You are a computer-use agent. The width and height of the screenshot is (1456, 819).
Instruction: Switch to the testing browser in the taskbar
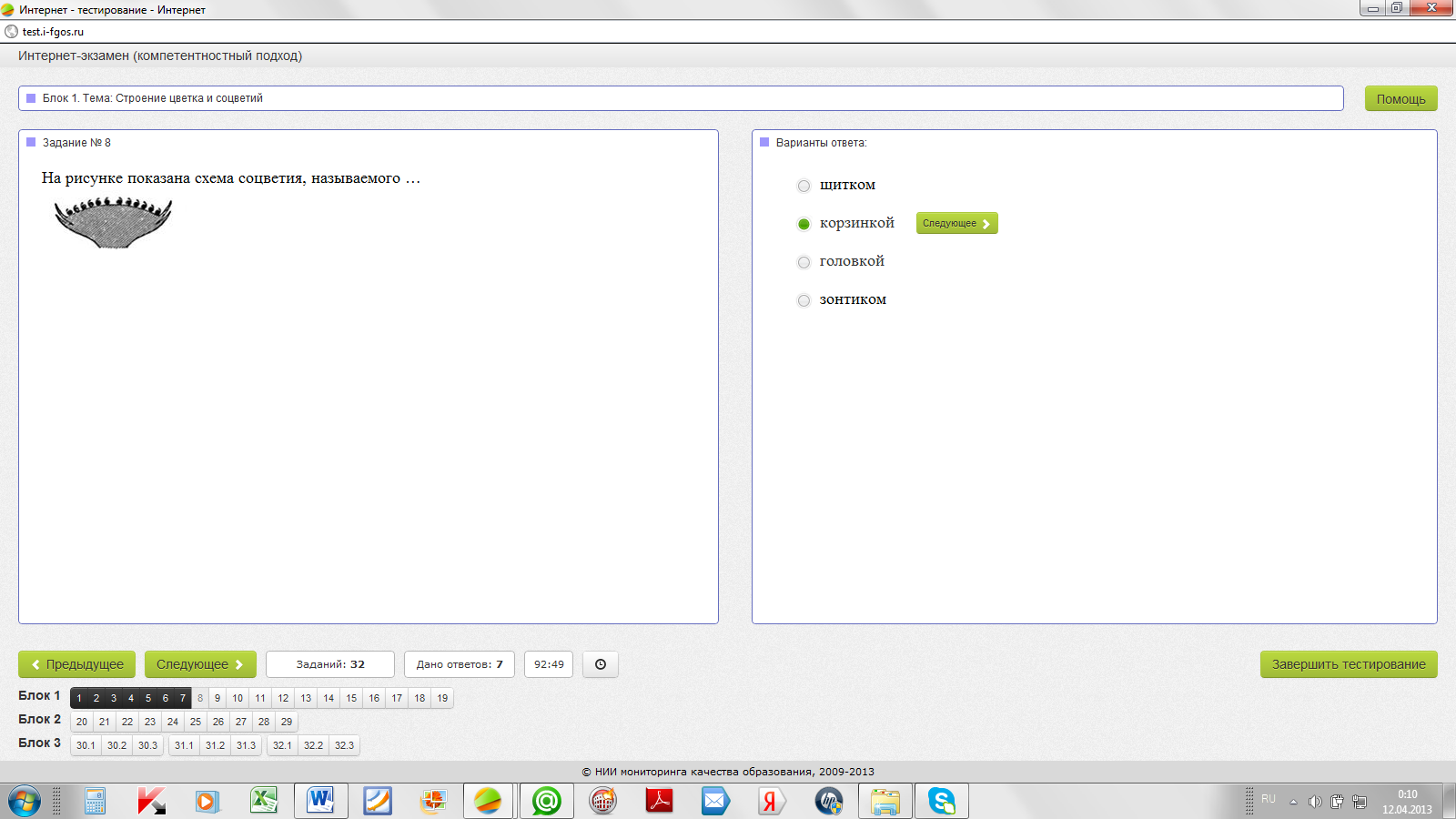pos(489,802)
